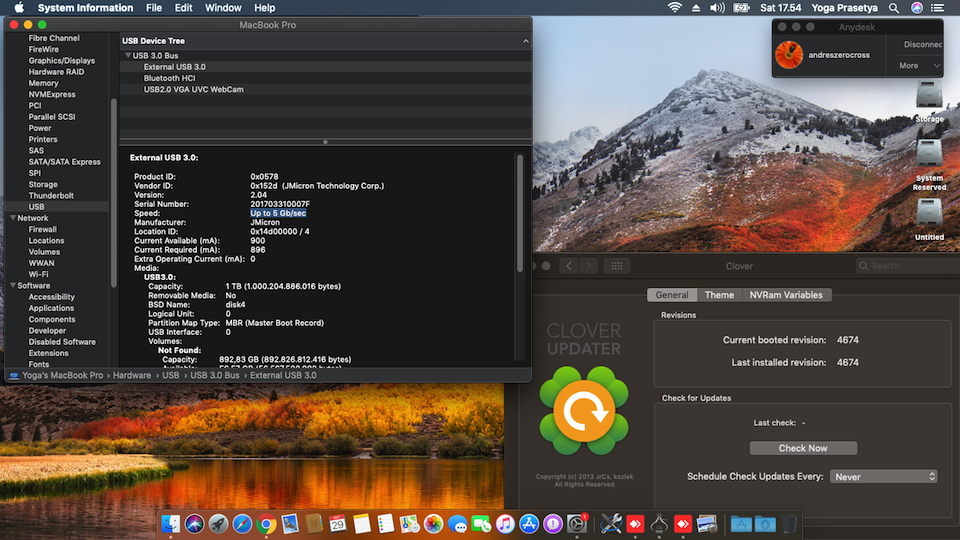Open the Wi-Fi status menu icon
This screenshot has width=960, height=540.
[x=675, y=8]
